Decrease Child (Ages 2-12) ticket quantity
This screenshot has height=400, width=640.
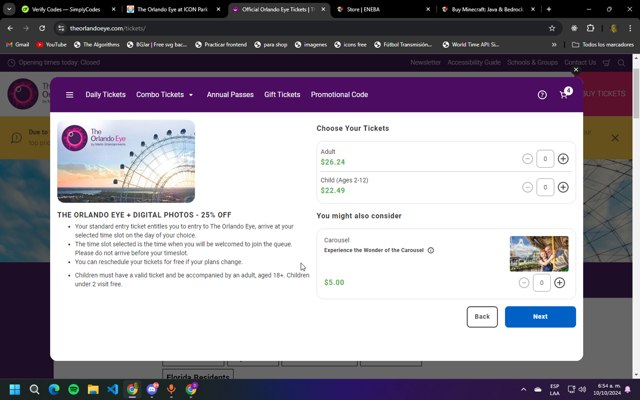(527, 187)
